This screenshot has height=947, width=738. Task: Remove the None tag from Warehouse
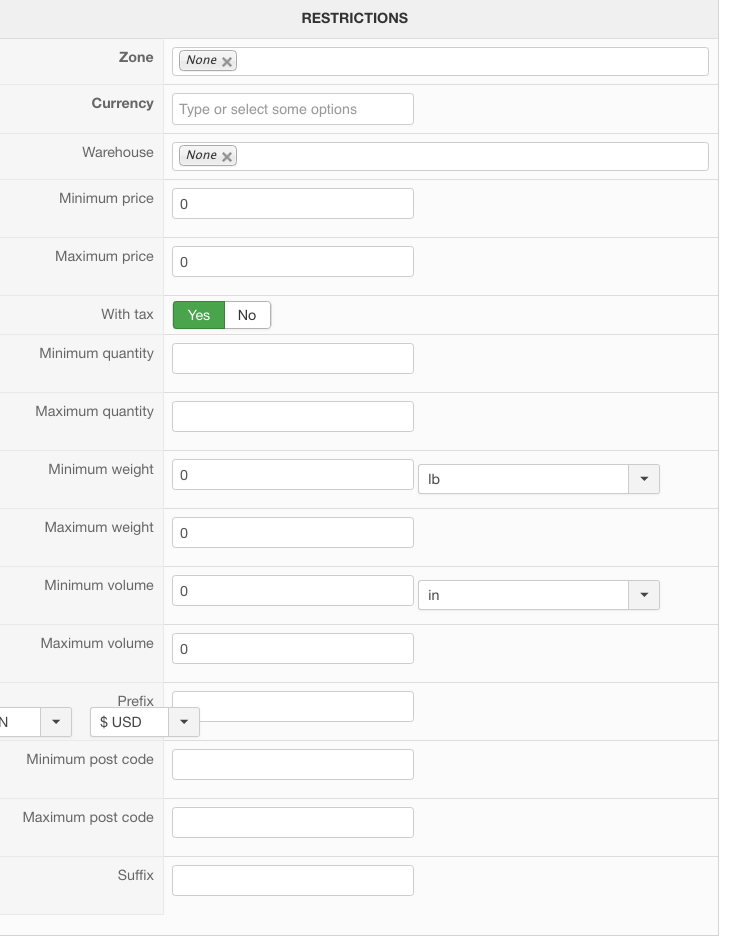coord(227,157)
